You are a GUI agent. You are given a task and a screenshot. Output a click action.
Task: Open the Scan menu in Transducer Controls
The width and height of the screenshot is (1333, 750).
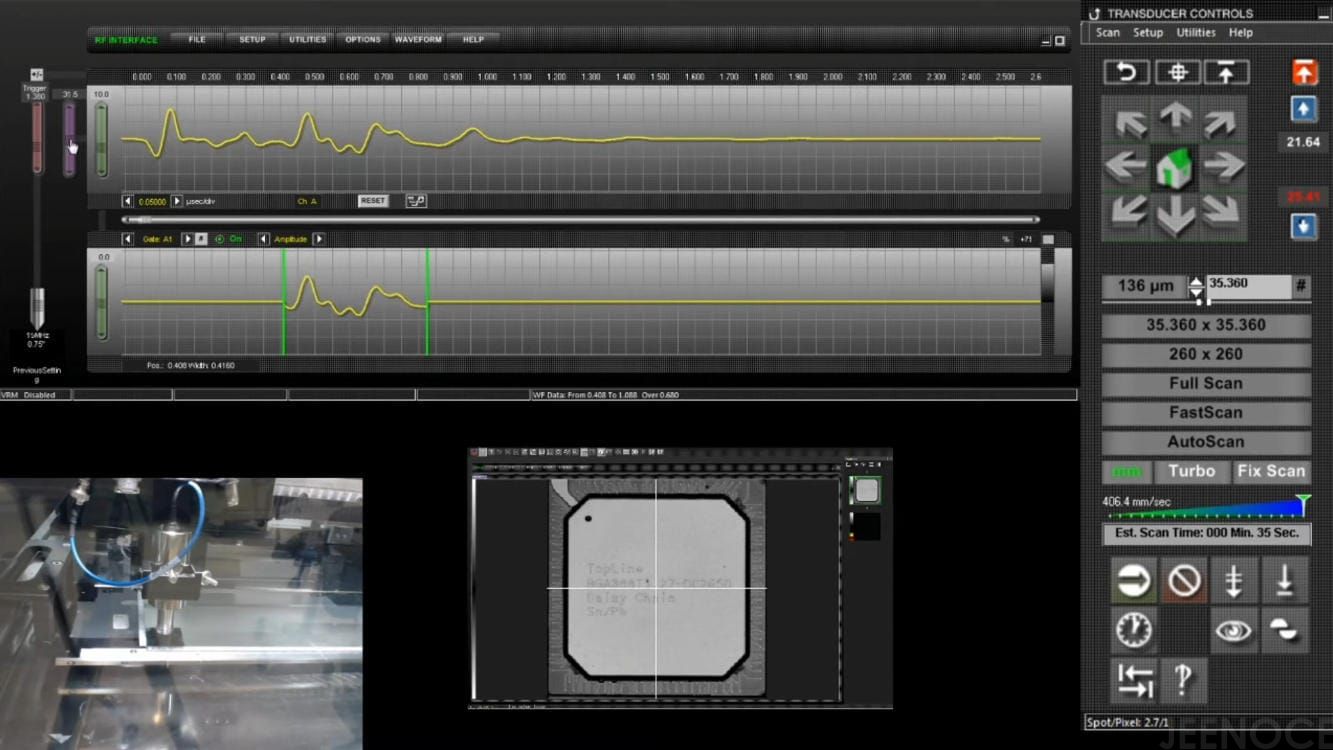click(1107, 33)
